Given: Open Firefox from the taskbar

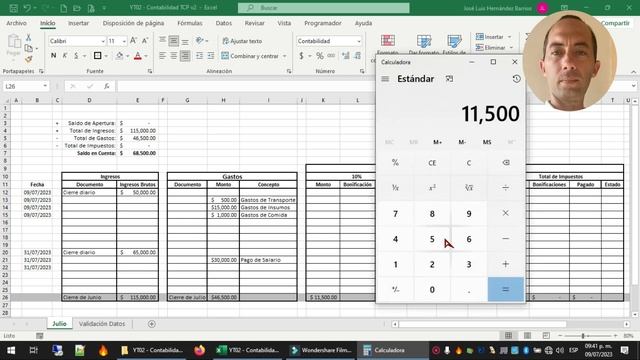Looking at the screenshot, I should pos(200,350).
